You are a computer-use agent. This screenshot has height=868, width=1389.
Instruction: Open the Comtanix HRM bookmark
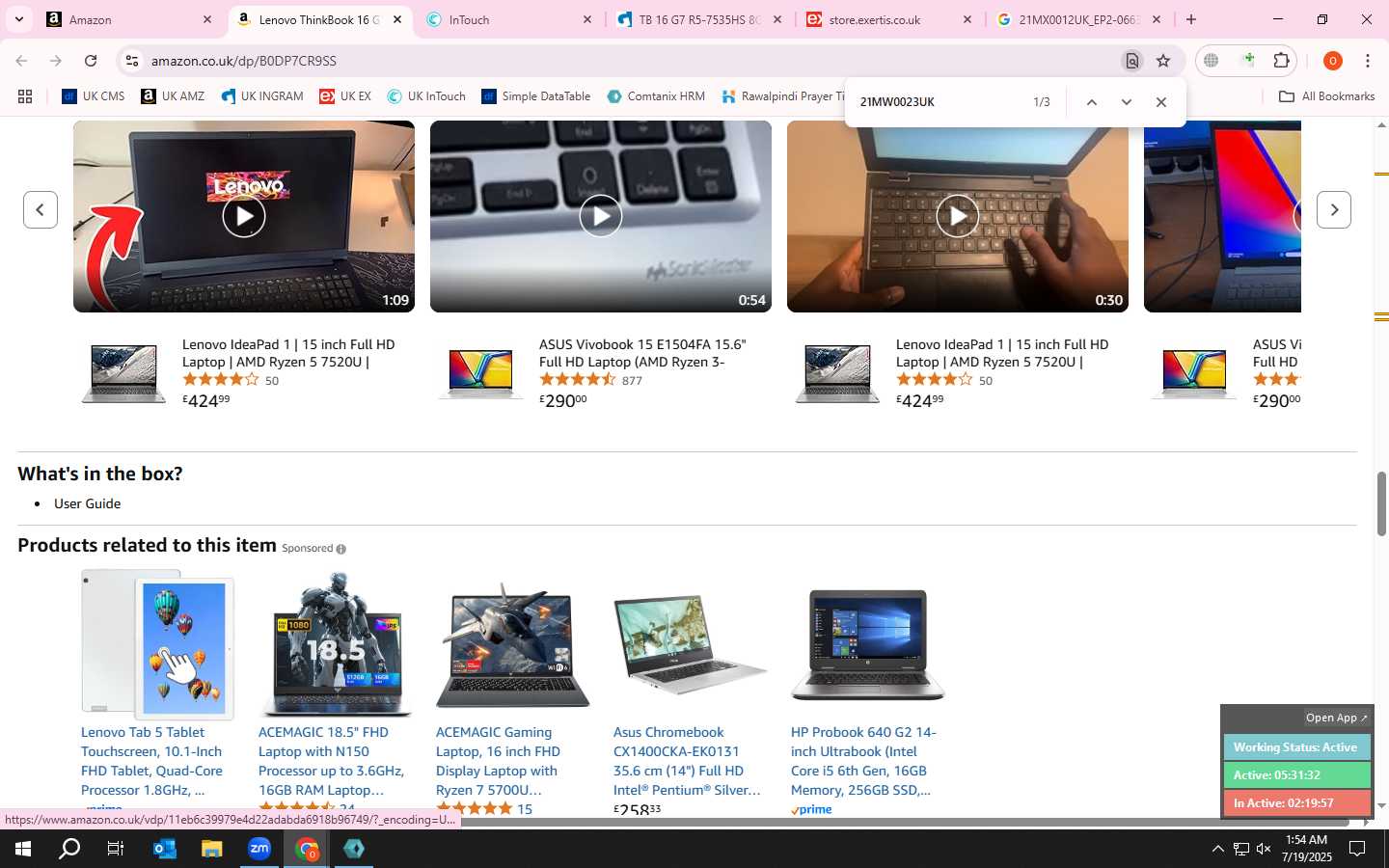point(656,96)
